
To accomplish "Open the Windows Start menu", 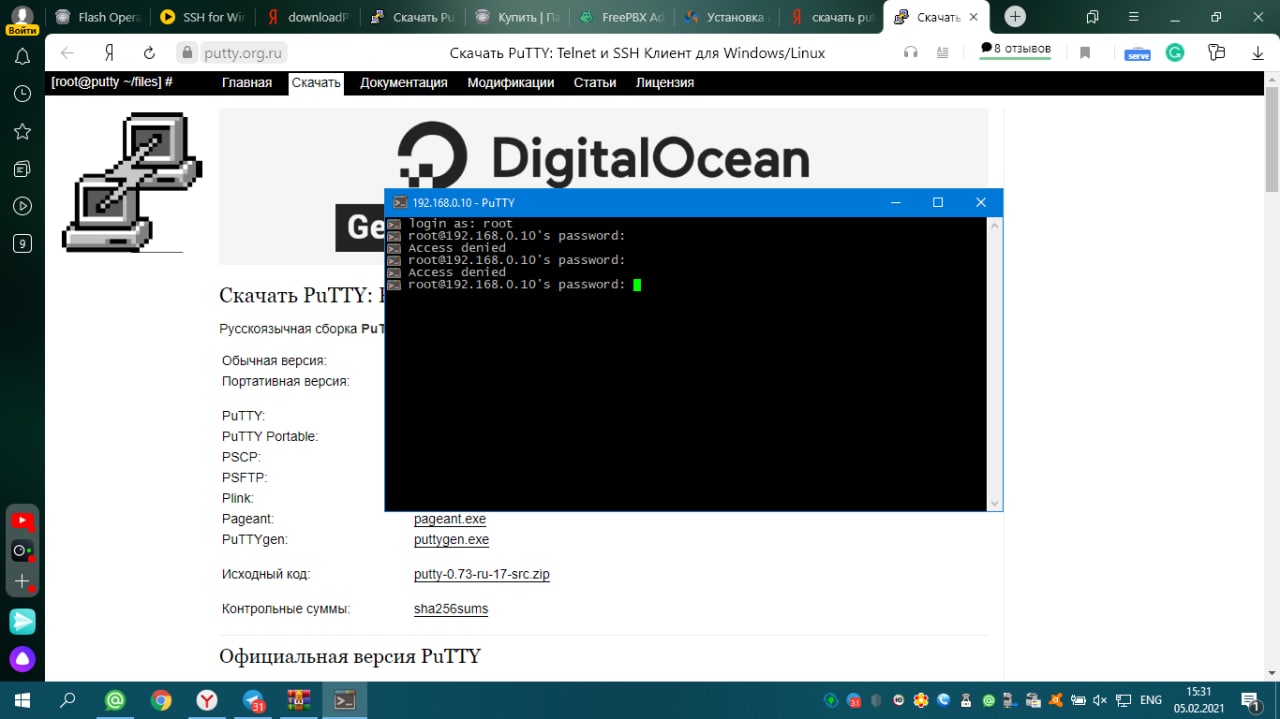I will tap(21, 700).
